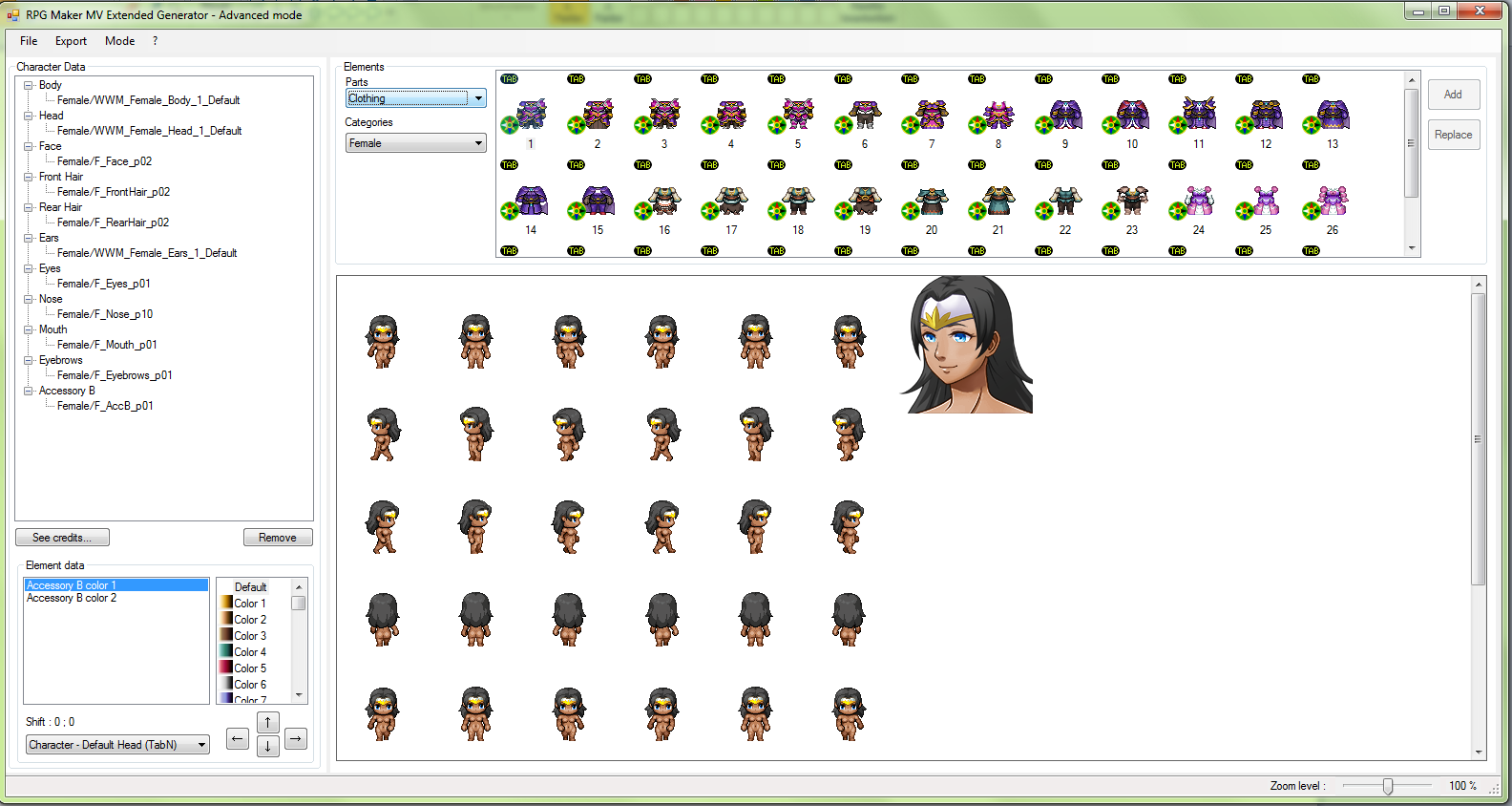Viewport: 1512px width, 806px height.
Task: Open the Parts Clothing dropdown
Action: coord(415,97)
